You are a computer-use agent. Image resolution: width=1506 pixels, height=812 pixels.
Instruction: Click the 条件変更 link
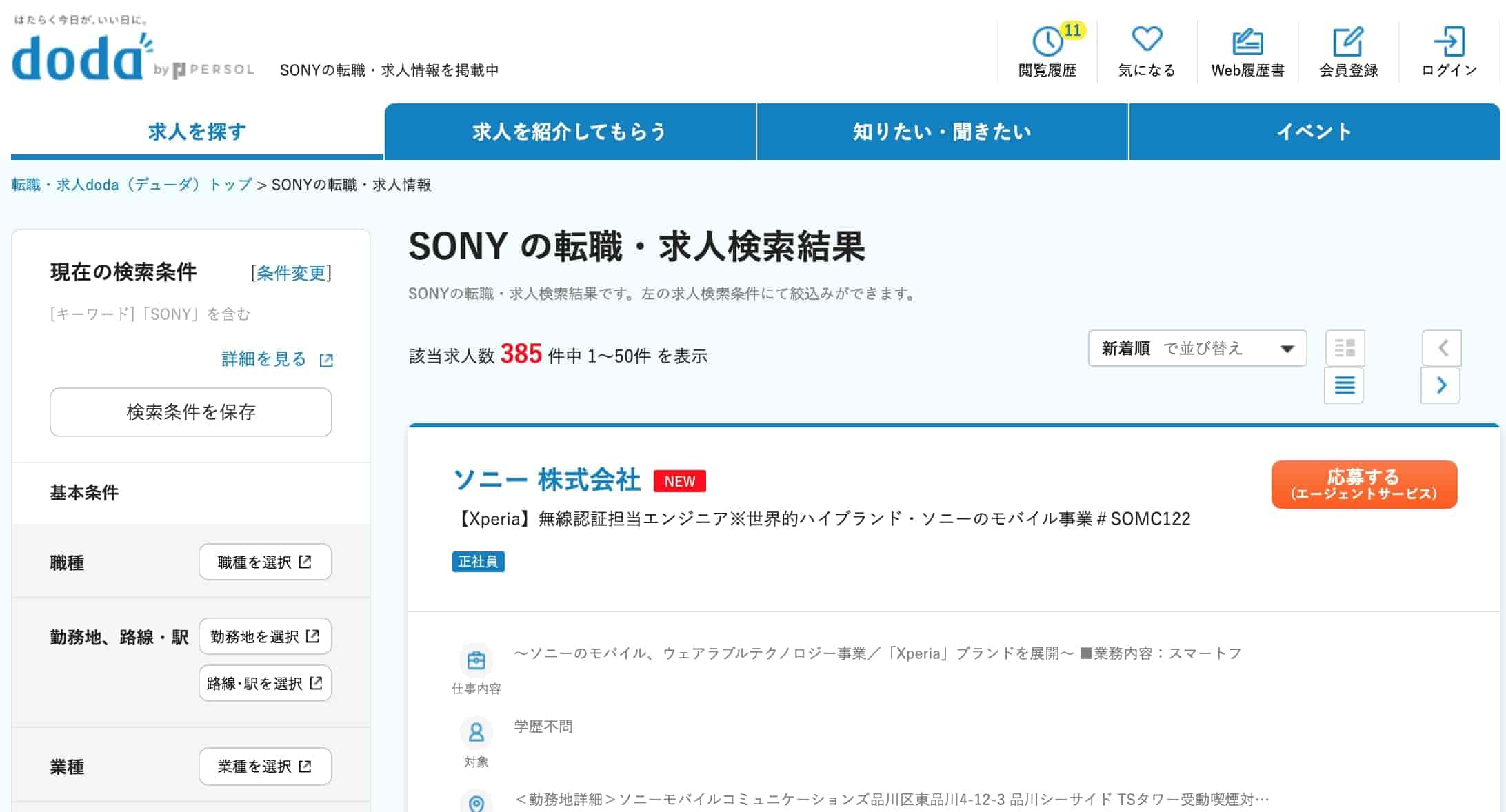[291, 273]
